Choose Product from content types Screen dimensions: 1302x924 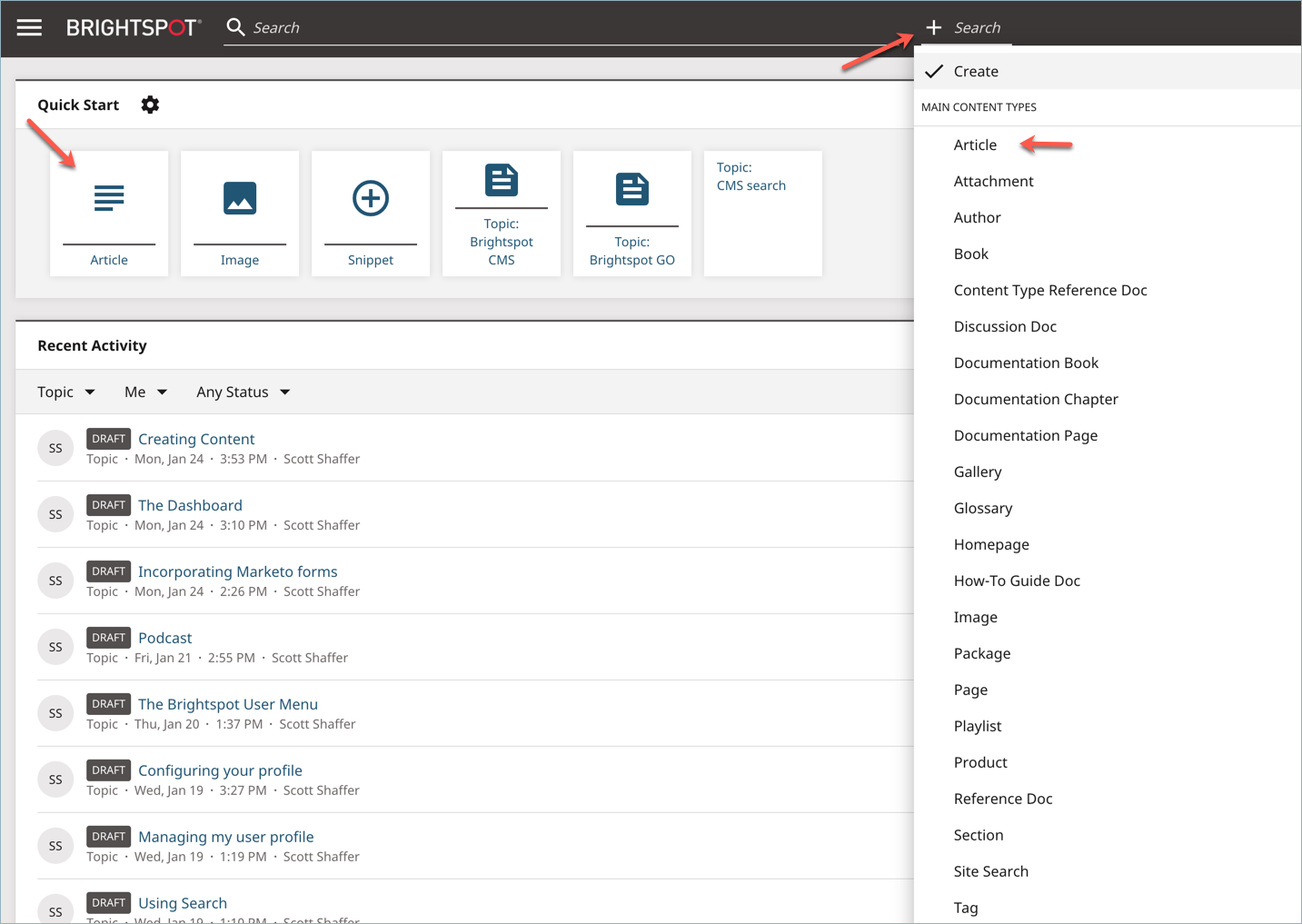[x=980, y=762]
